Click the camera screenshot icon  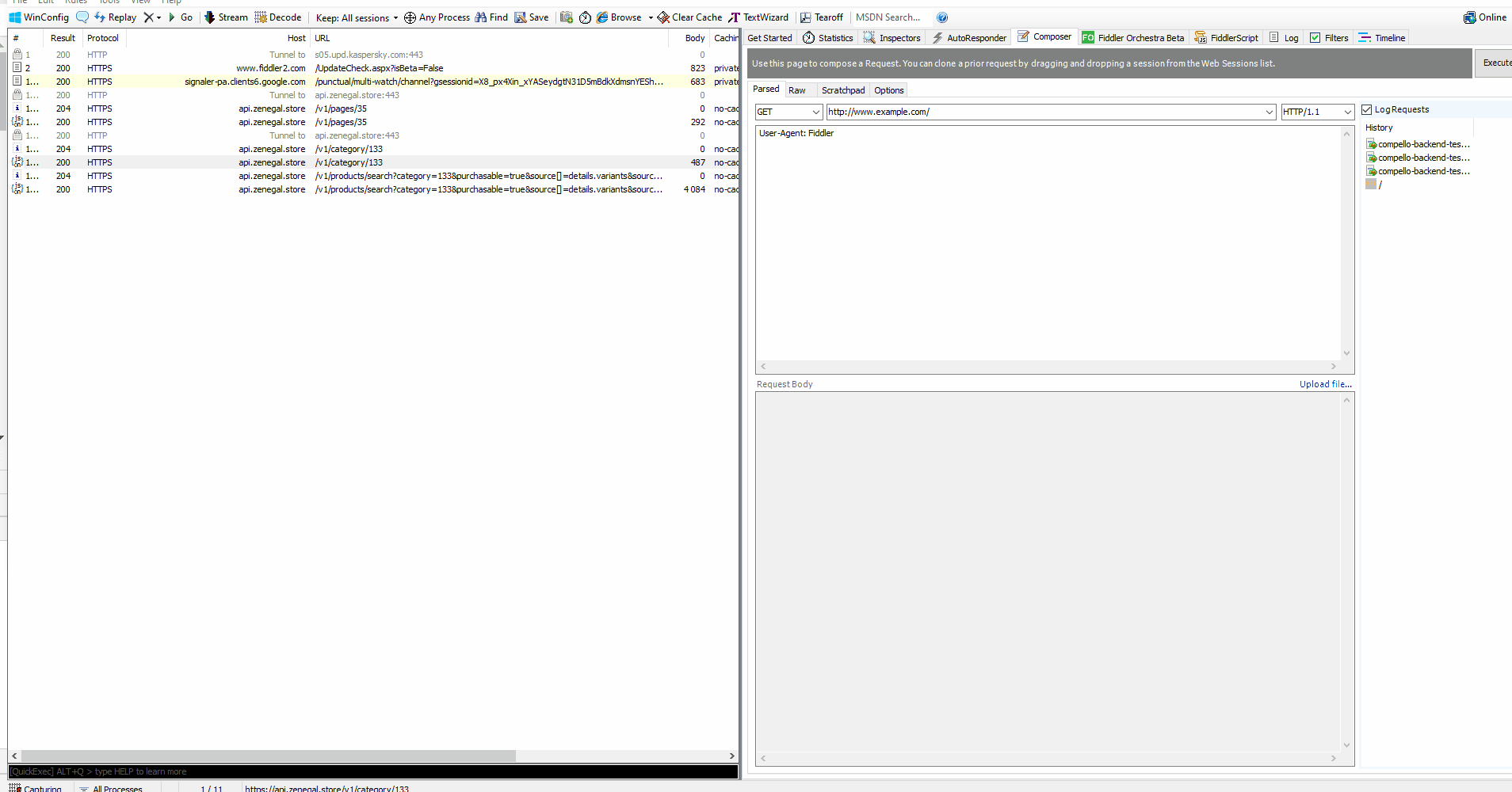[x=566, y=17]
